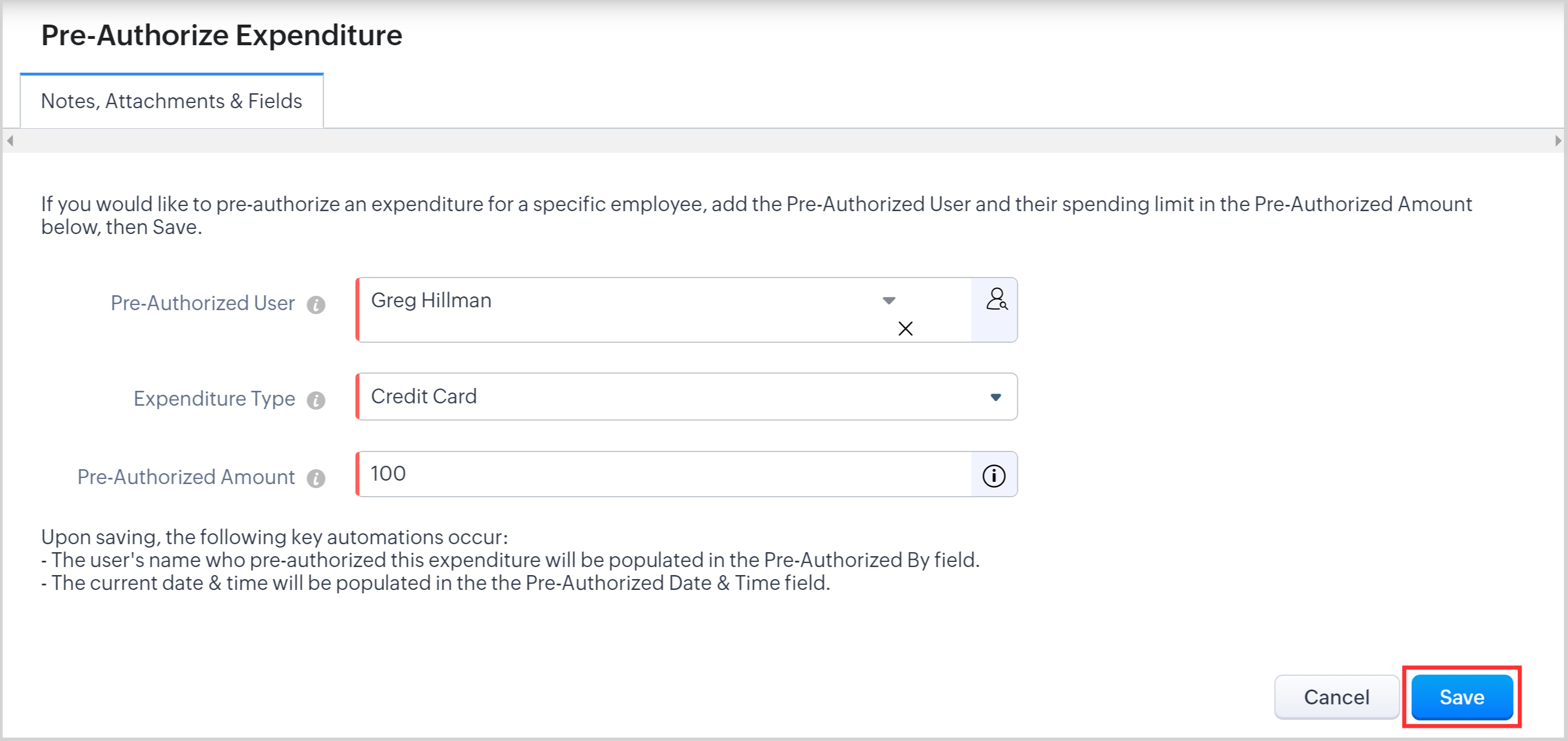This screenshot has width=1568, height=741.
Task: Expand the Expenditure Type dropdown arrow
Action: tap(995, 397)
